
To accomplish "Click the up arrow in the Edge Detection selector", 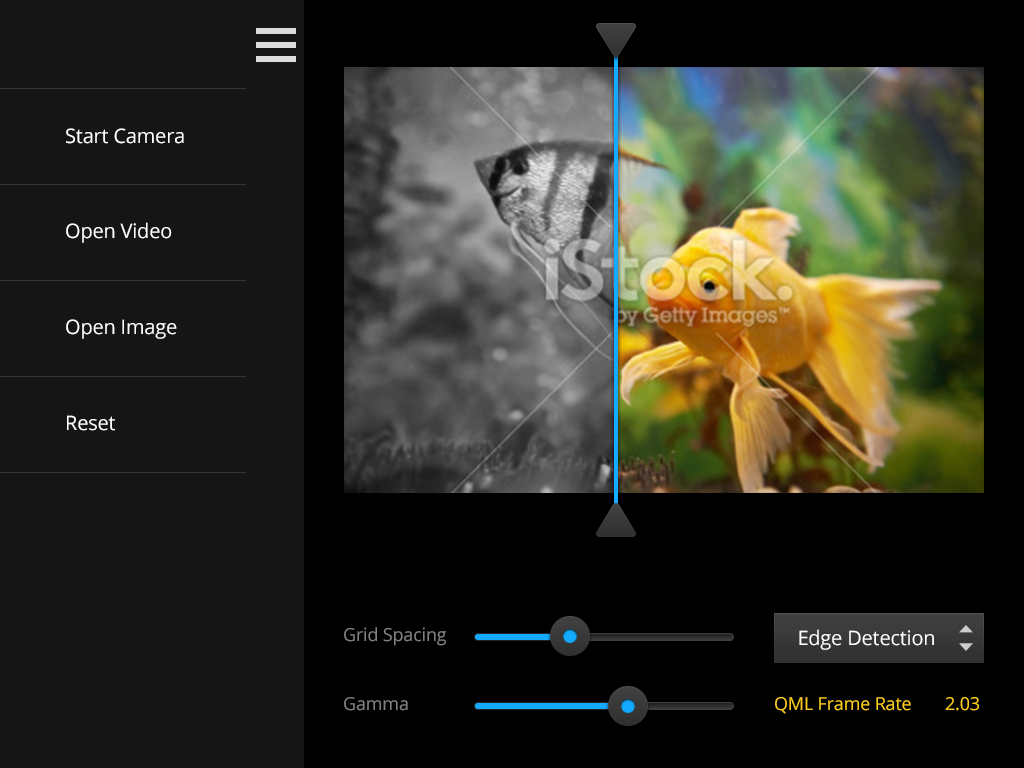I will pyautogui.click(x=965, y=629).
